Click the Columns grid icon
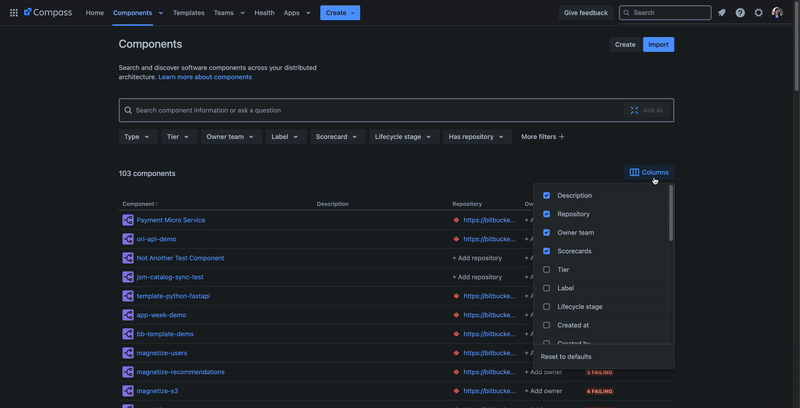Screen dimensions: 800x408 634,172
